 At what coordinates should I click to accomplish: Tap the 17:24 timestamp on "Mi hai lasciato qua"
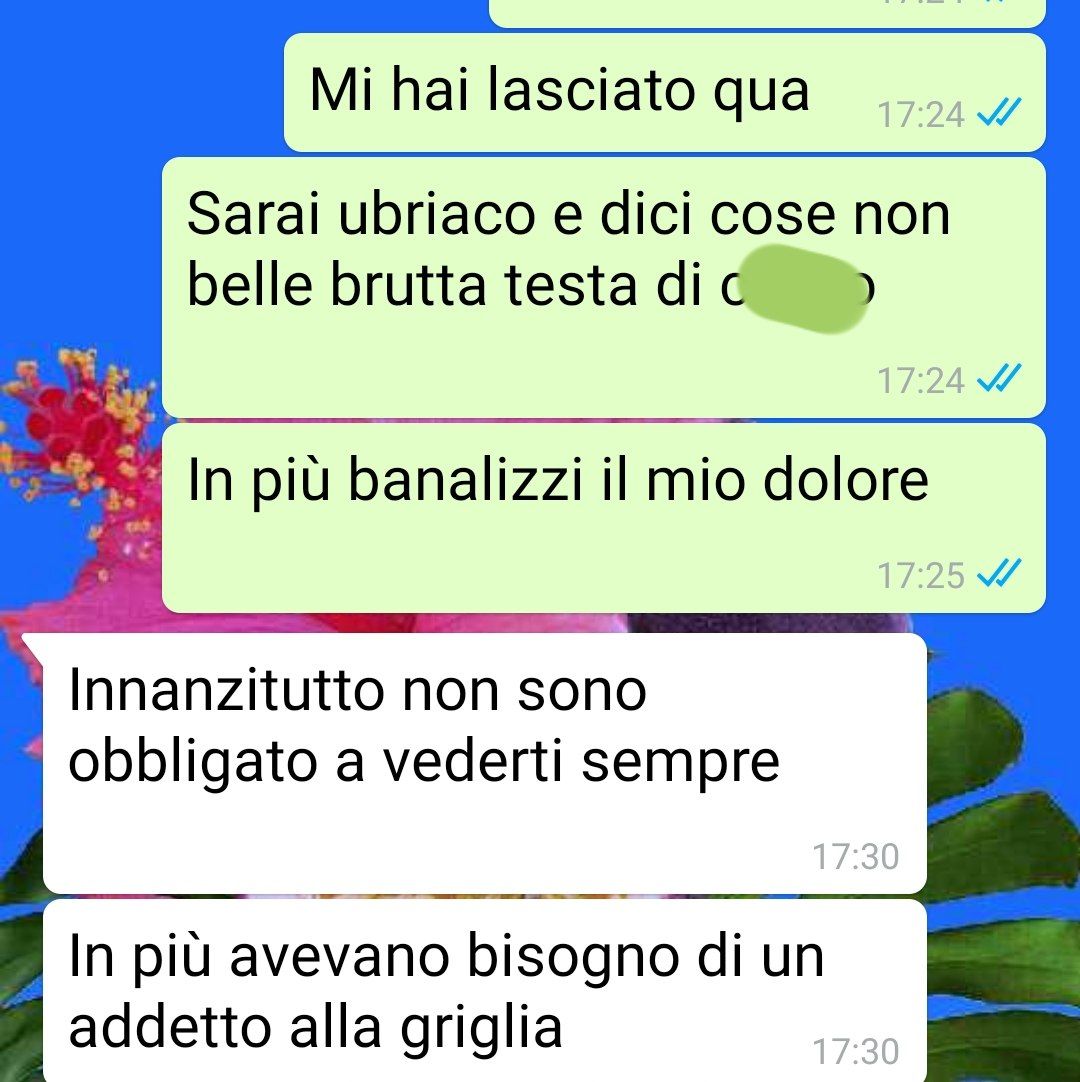point(921,115)
